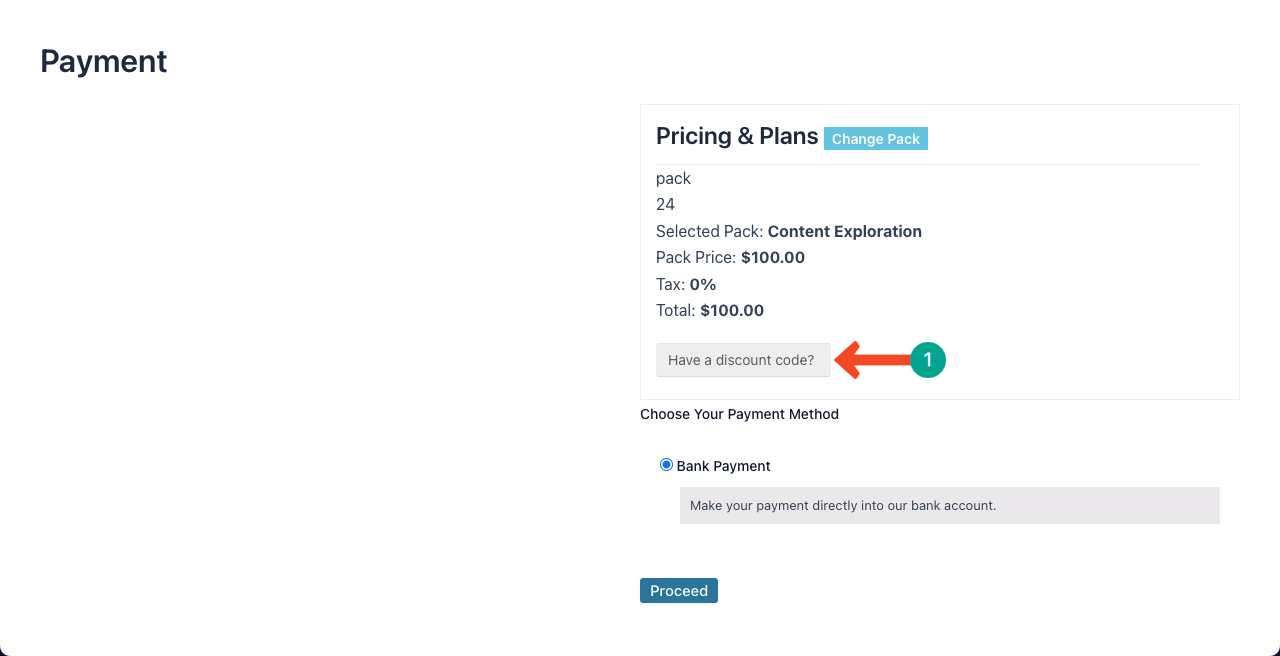
Task: Click the Pack Price $100.00 amount
Action: coord(772,257)
